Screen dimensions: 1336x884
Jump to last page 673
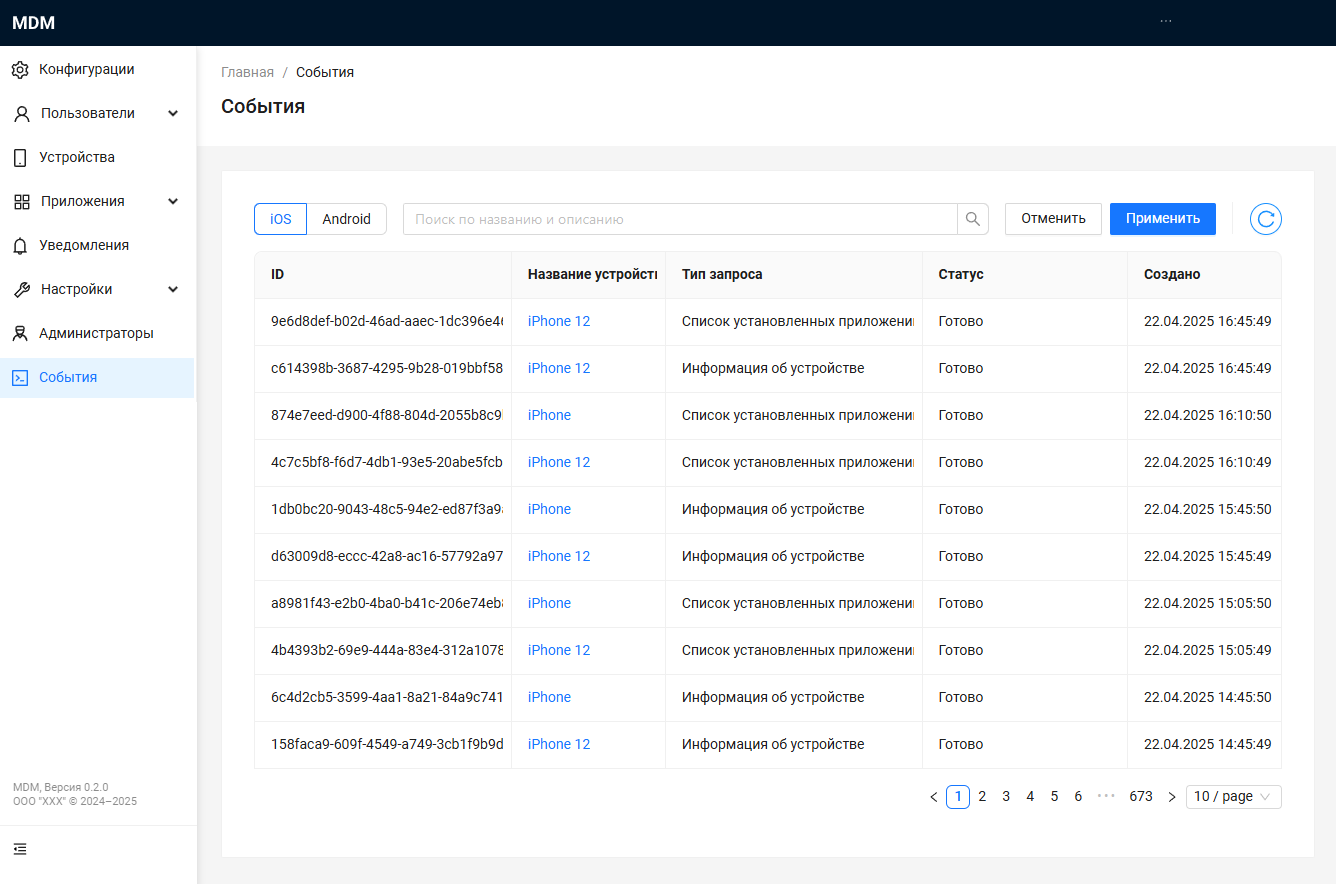tap(1140, 797)
